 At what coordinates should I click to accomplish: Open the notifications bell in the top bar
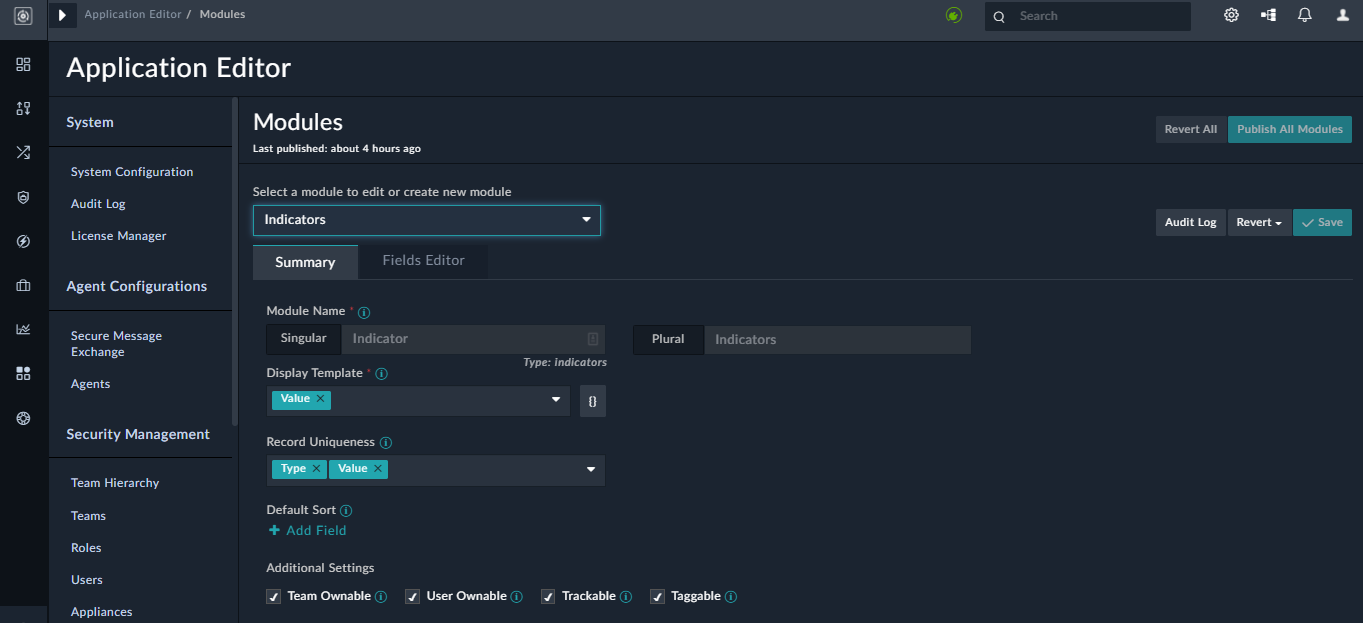[1303, 15]
